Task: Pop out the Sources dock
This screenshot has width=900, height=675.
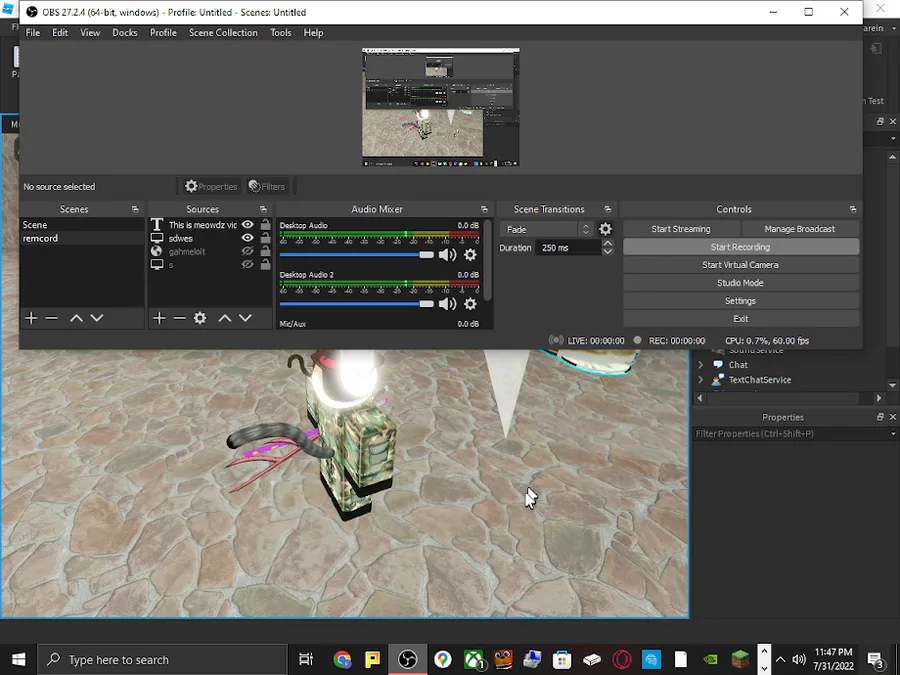Action: [263, 210]
